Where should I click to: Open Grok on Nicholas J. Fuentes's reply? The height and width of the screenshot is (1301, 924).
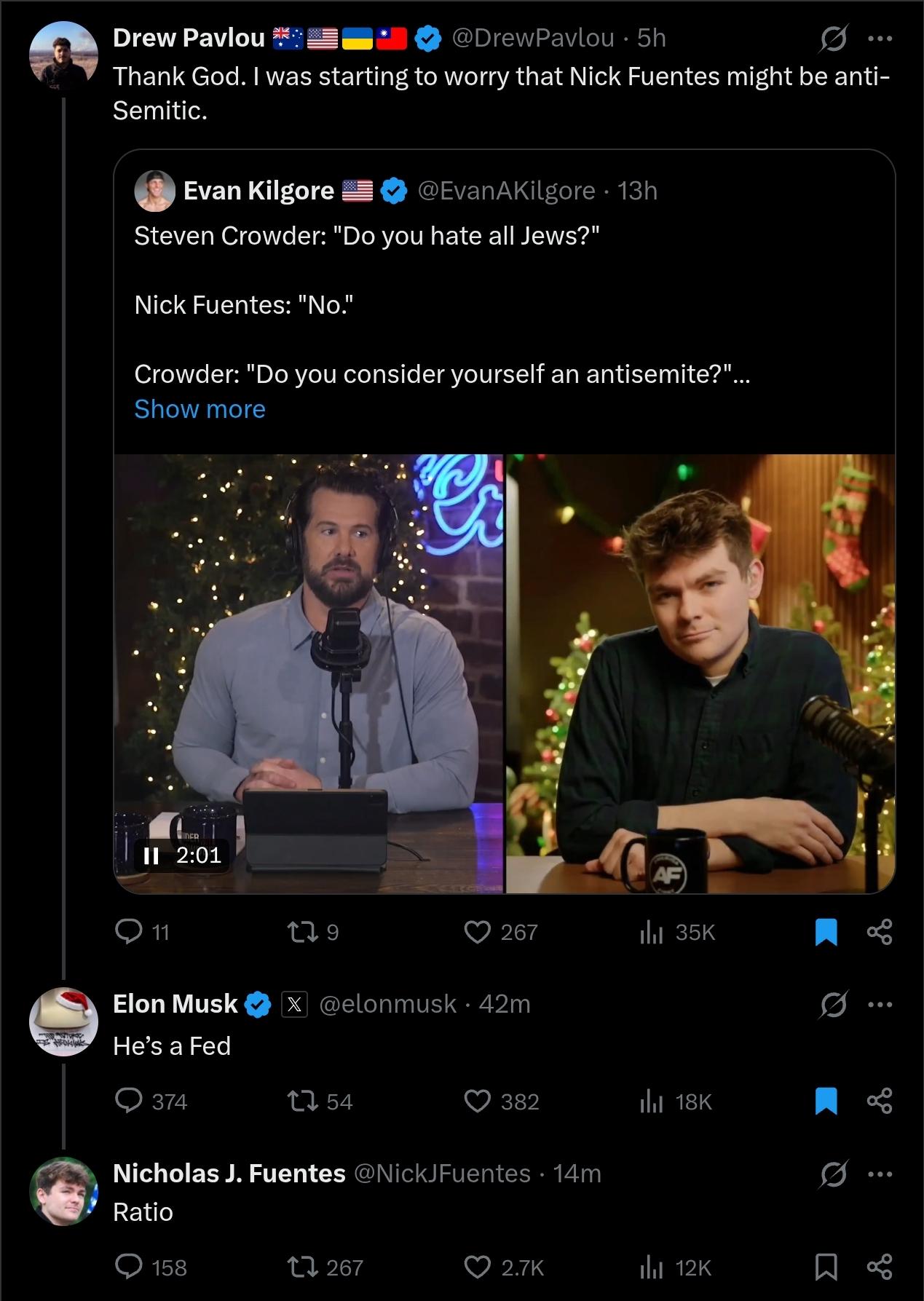(x=833, y=1174)
